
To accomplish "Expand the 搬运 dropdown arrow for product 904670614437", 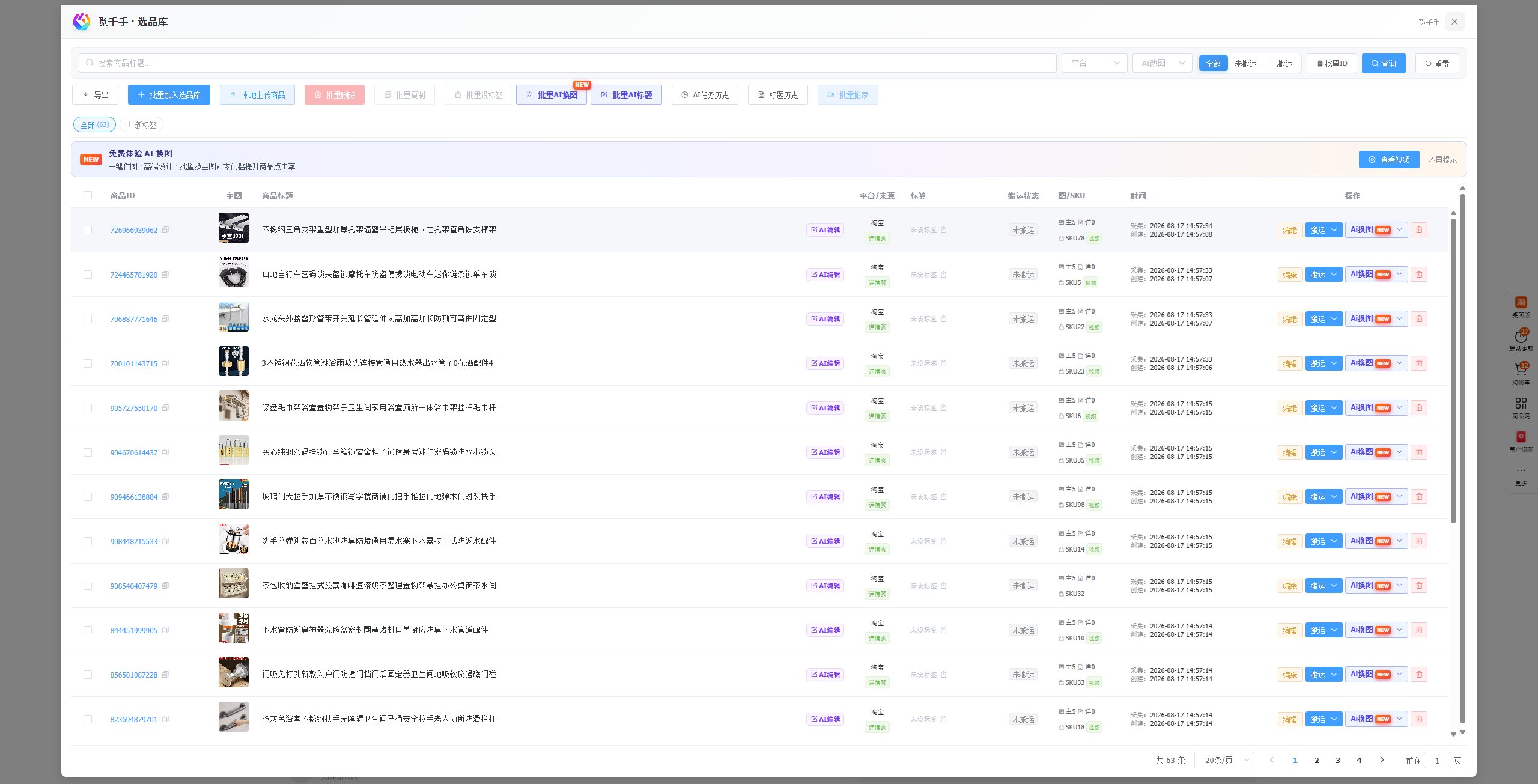I will pos(1335,452).
